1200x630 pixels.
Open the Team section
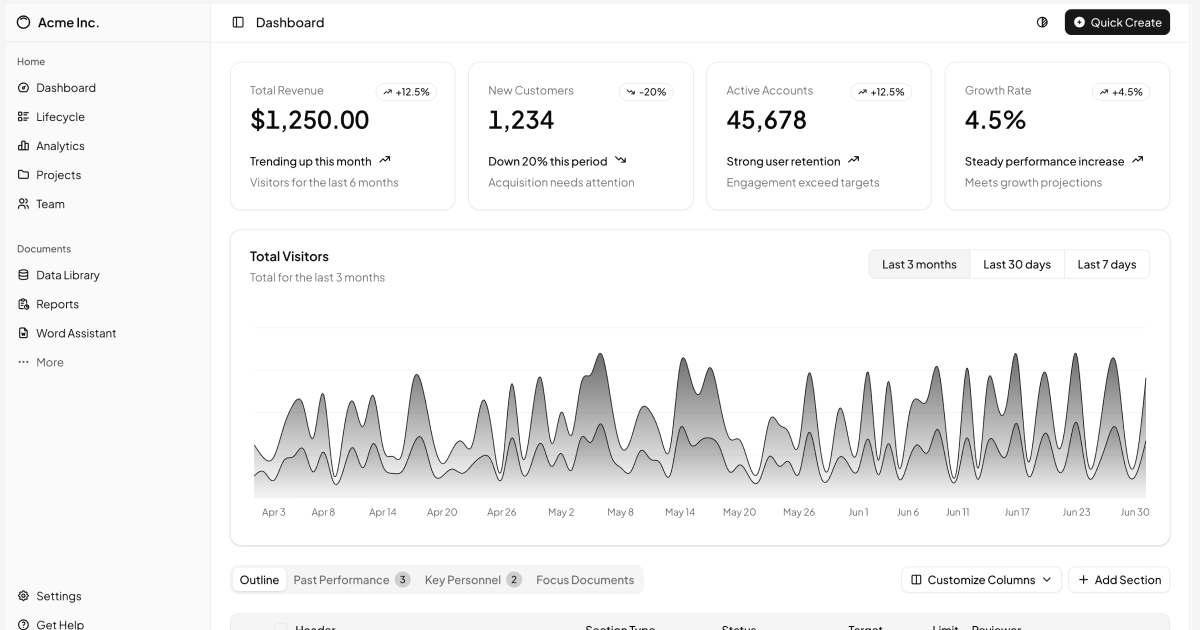[49, 203]
